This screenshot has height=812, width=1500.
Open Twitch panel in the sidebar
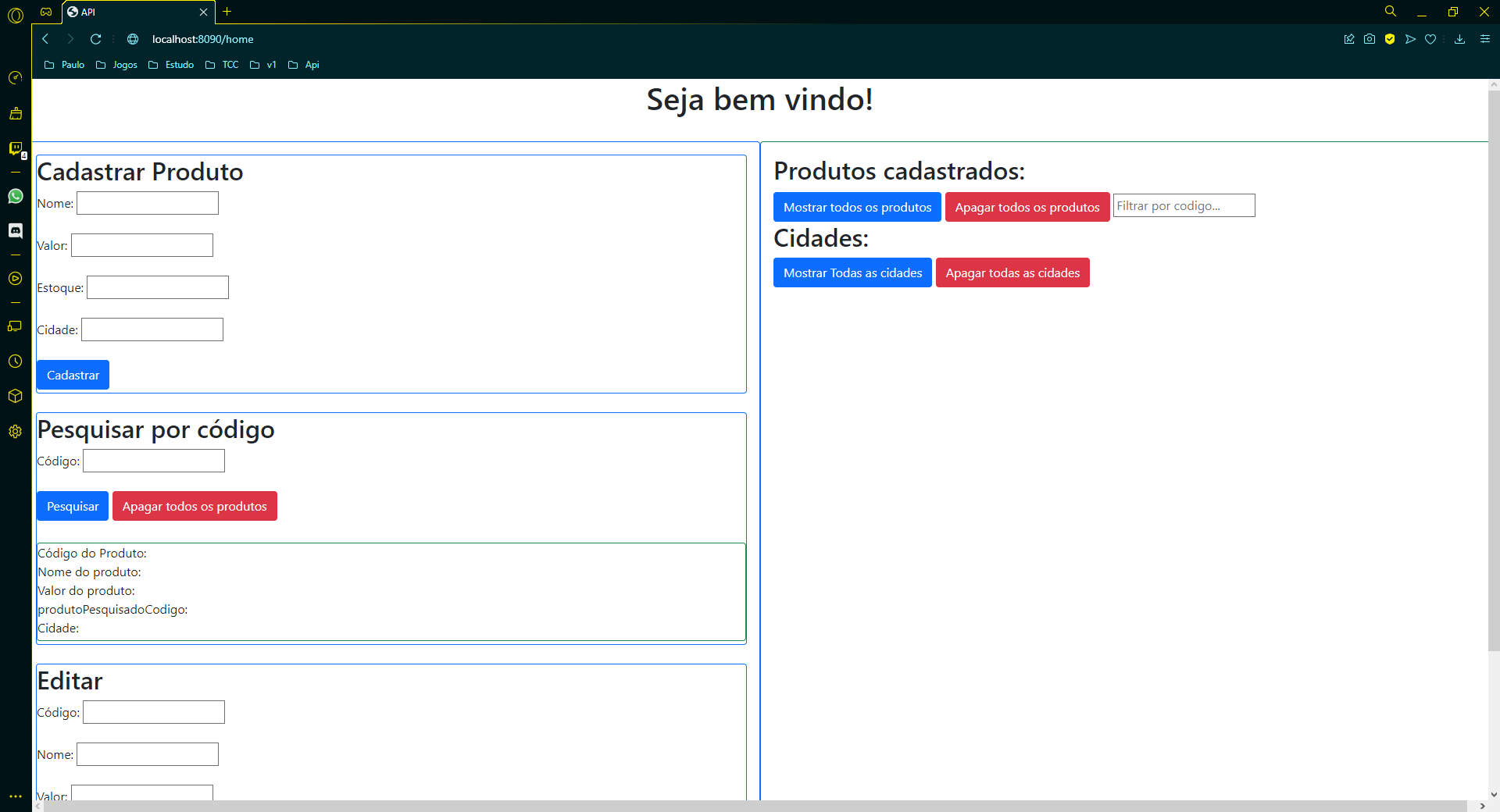(x=16, y=148)
